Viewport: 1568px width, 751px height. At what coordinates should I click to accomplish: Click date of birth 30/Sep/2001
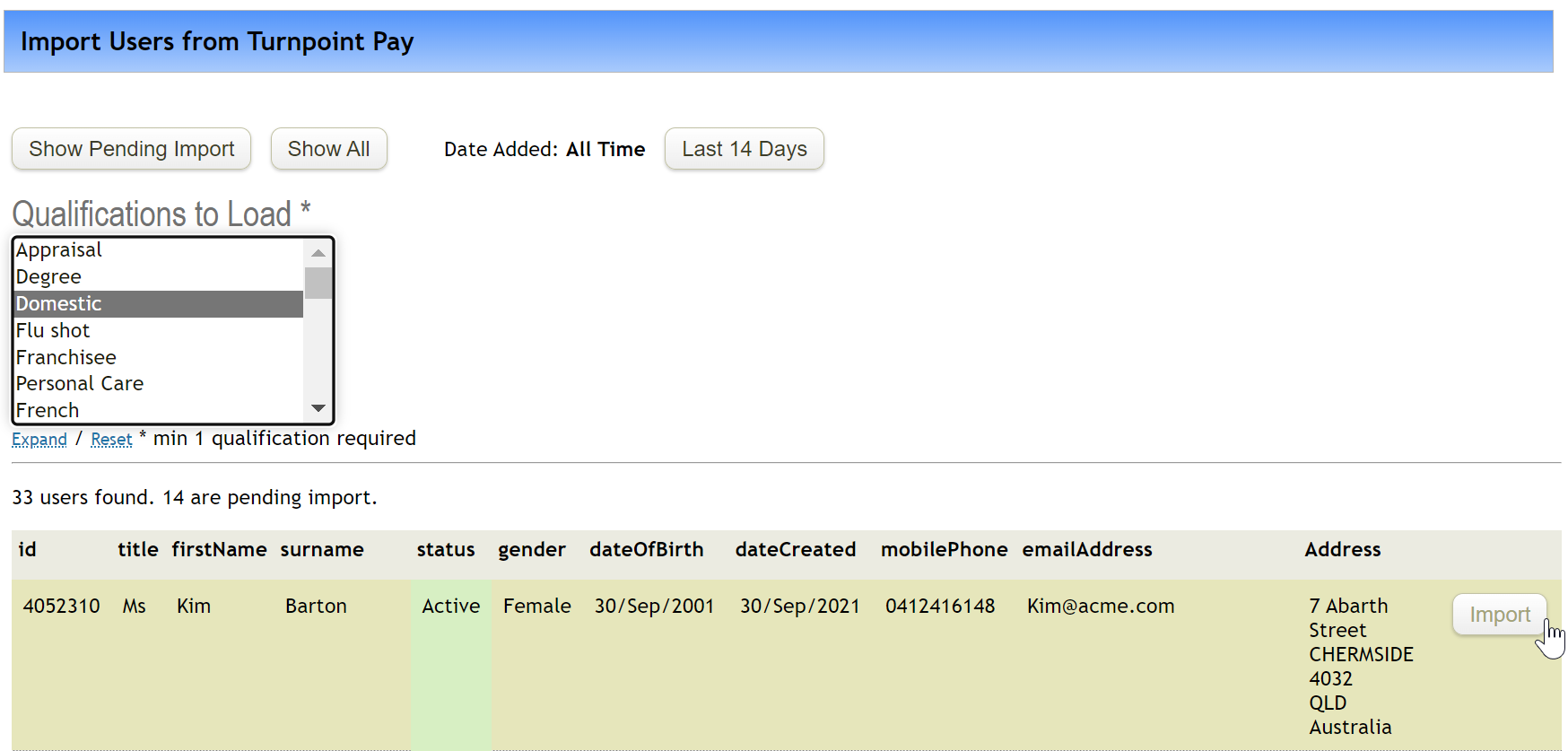654,607
